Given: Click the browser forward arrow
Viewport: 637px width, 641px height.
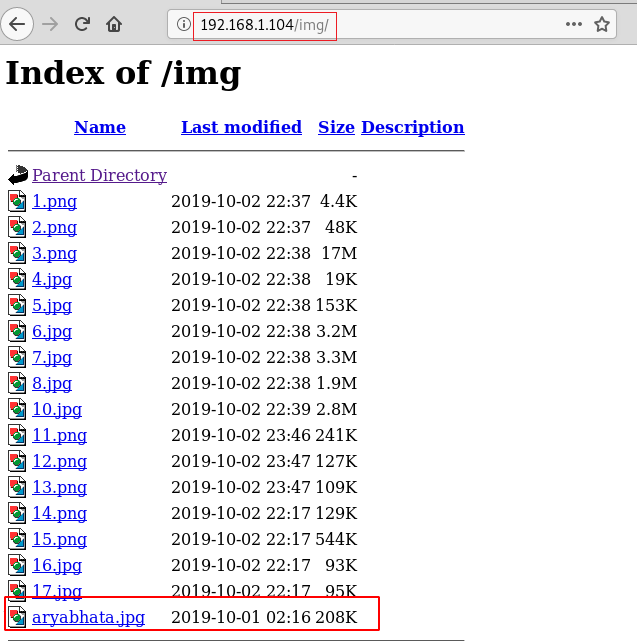Looking at the screenshot, I should pos(50,25).
